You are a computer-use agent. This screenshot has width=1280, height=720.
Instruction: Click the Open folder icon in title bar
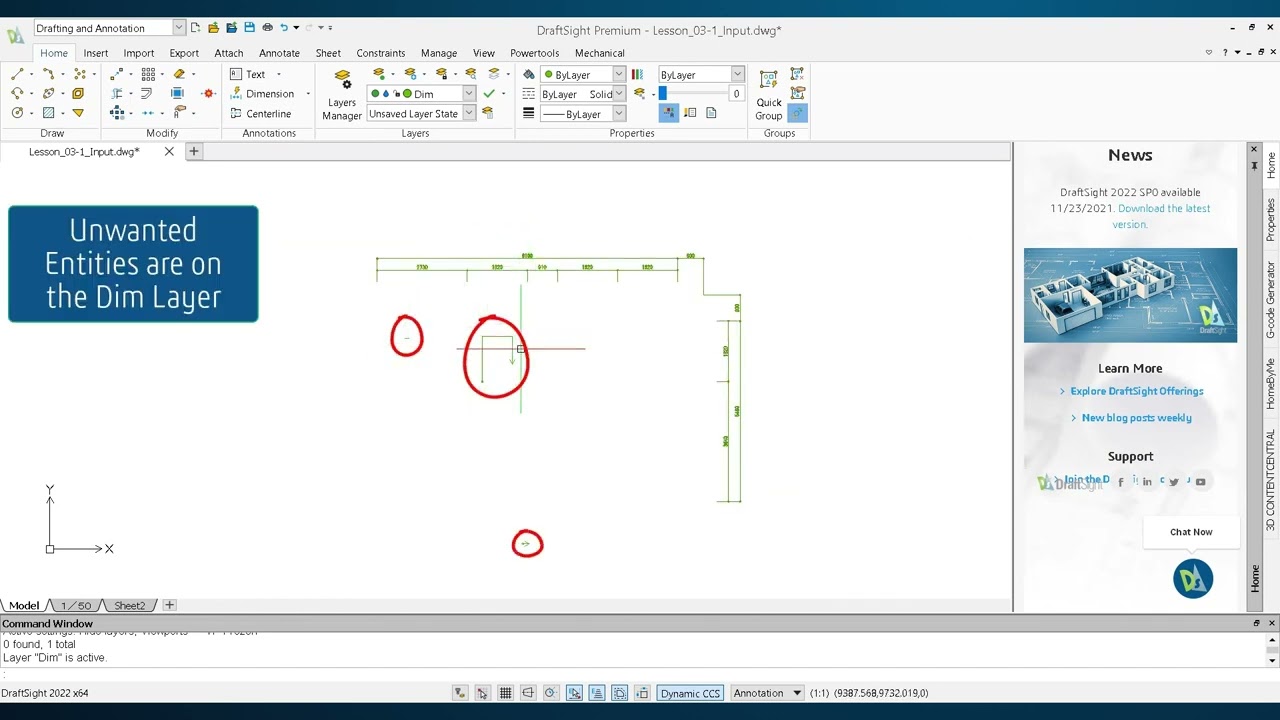[x=213, y=28]
